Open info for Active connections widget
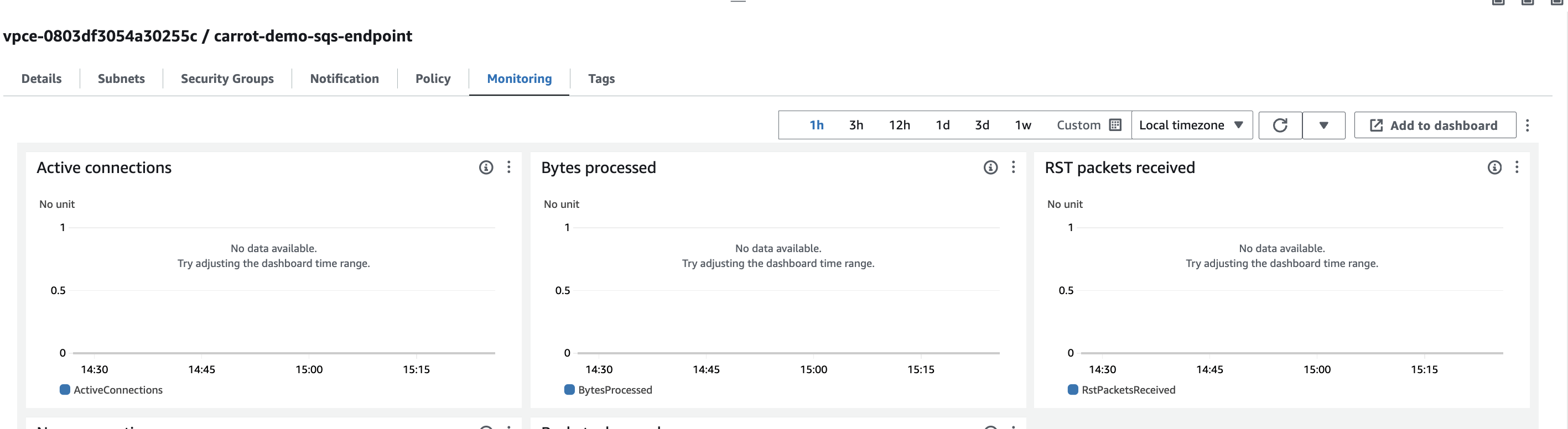The height and width of the screenshot is (429, 1568). click(486, 168)
